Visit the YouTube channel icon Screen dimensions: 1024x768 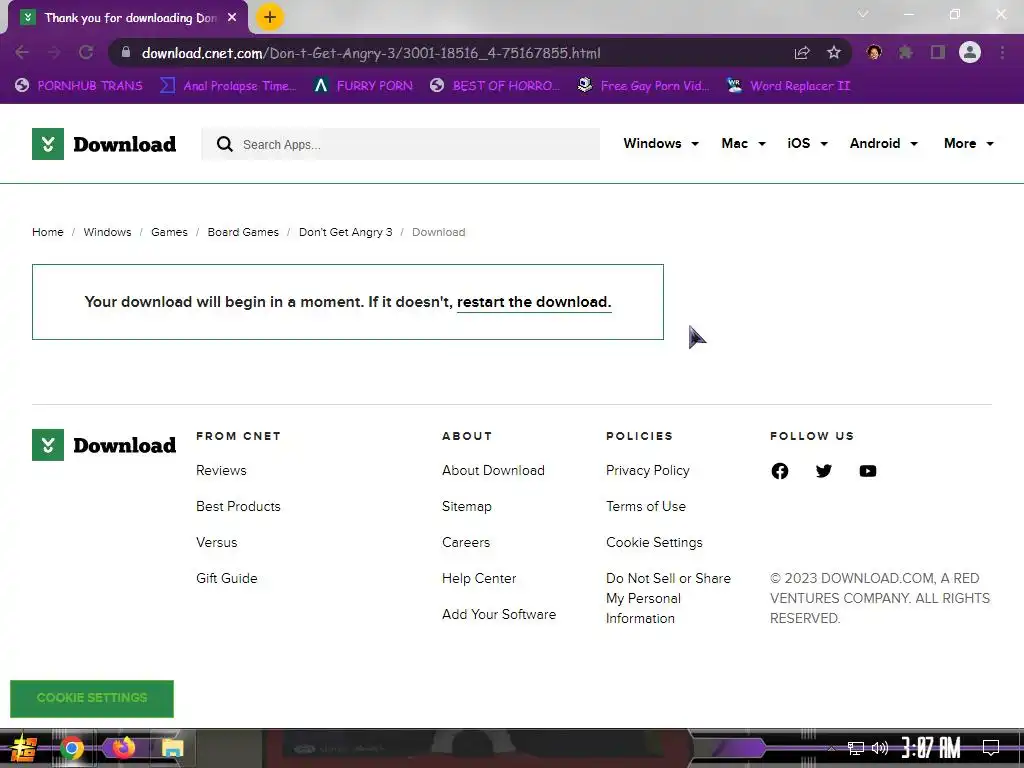867,471
